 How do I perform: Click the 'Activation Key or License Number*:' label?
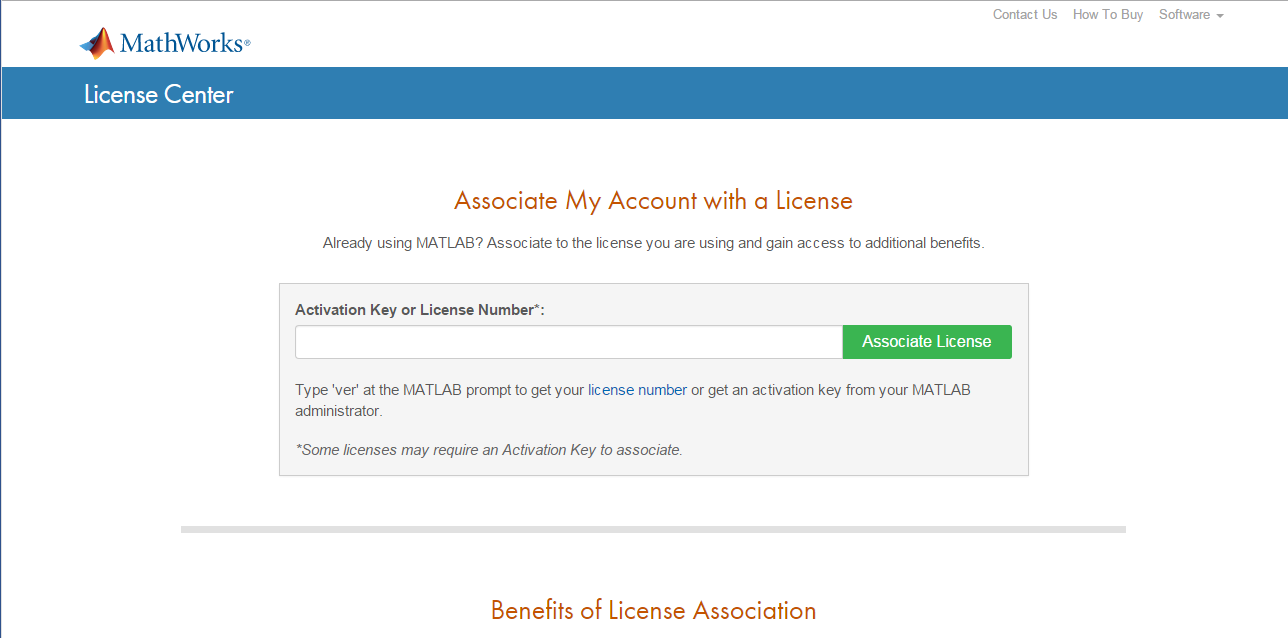[x=419, y=310]
